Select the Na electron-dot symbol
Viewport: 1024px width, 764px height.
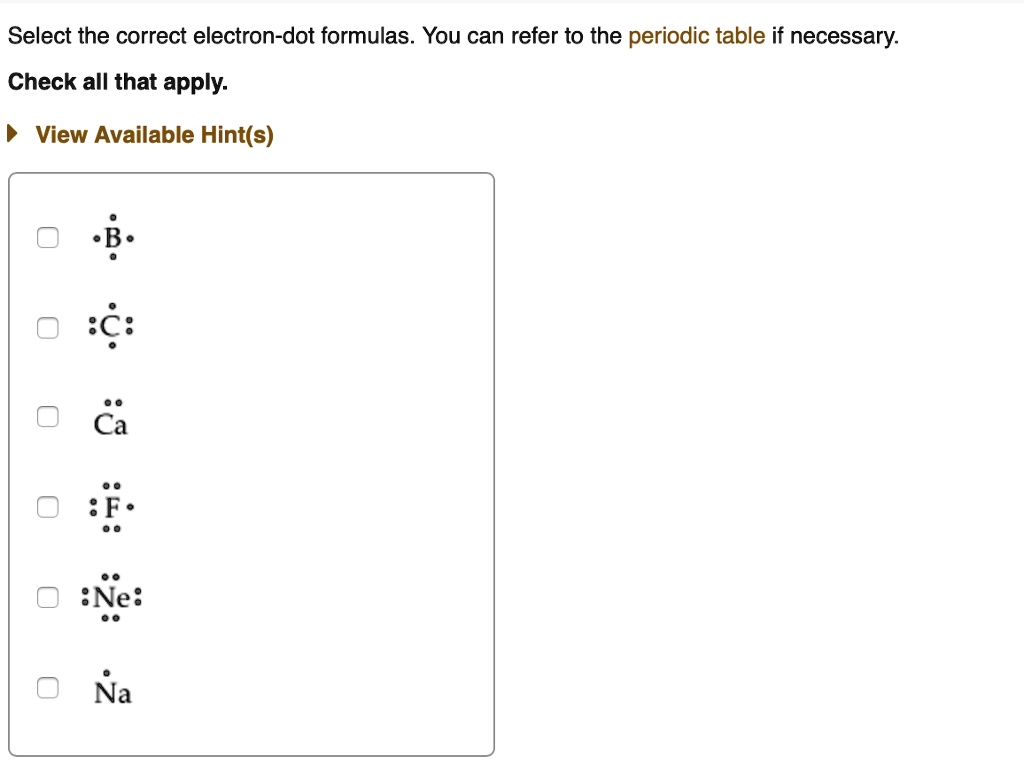tap(112, 690)
